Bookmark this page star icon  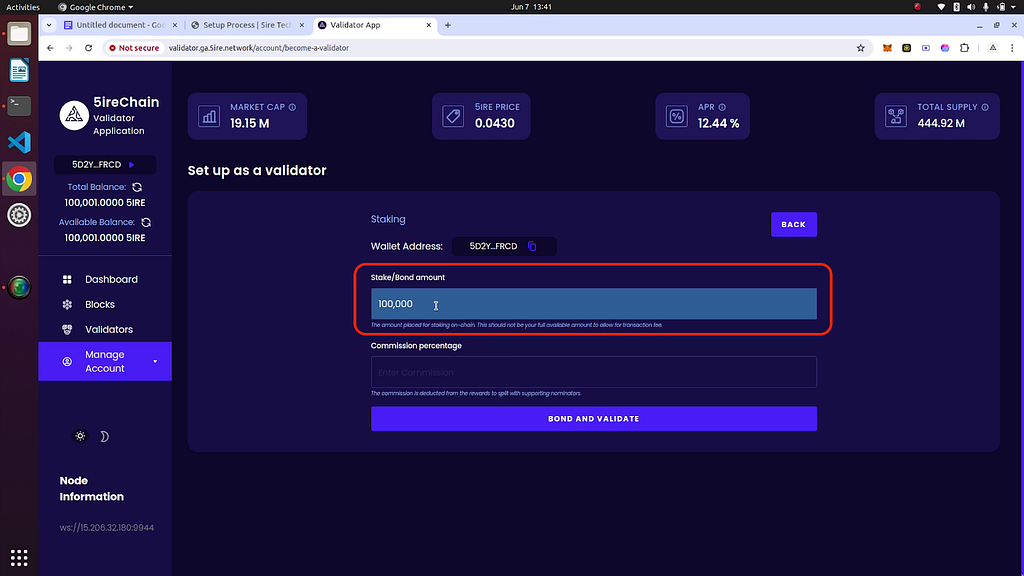(x=861, y=48)
